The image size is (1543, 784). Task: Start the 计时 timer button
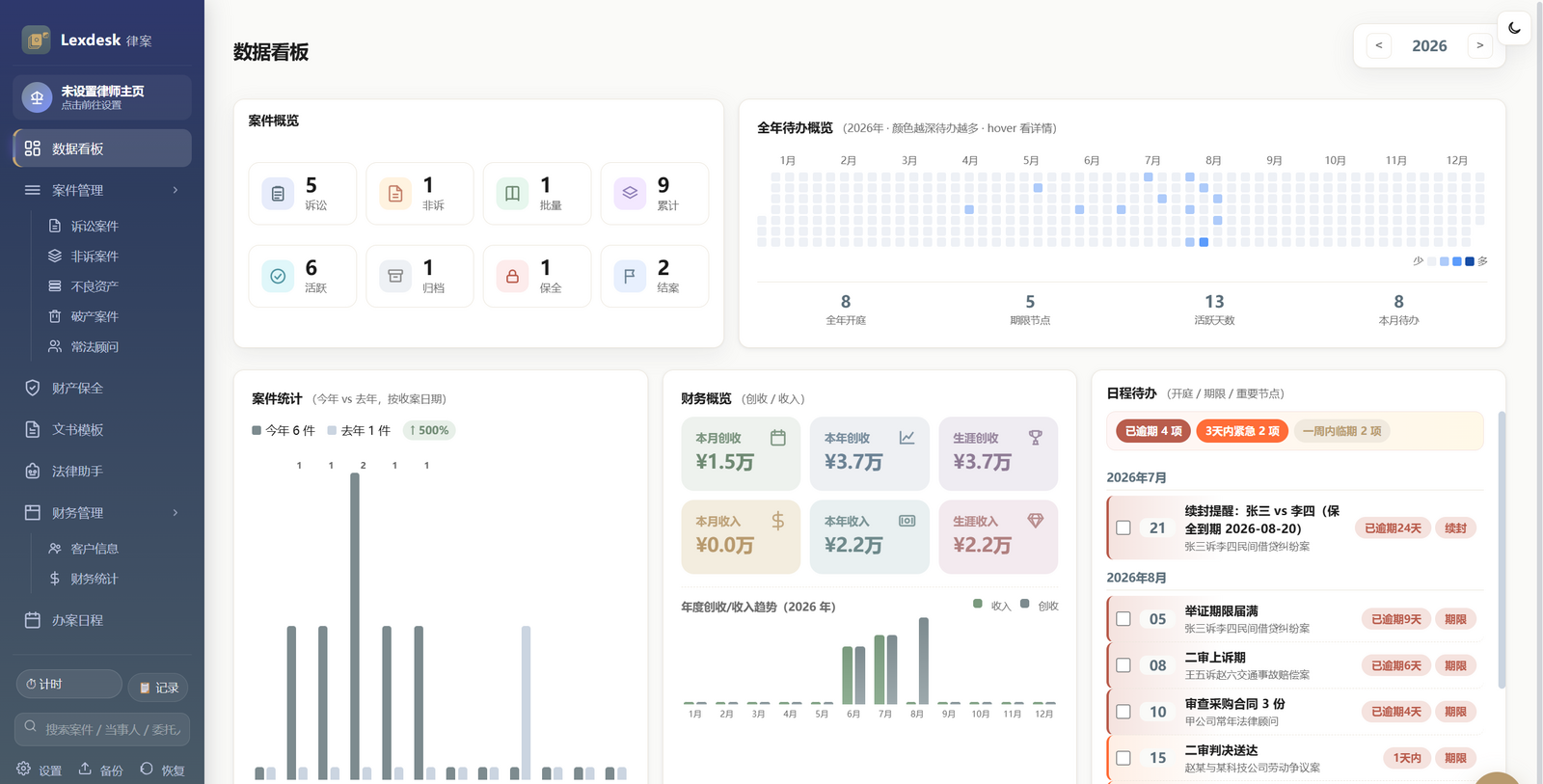tap(68, 684)
